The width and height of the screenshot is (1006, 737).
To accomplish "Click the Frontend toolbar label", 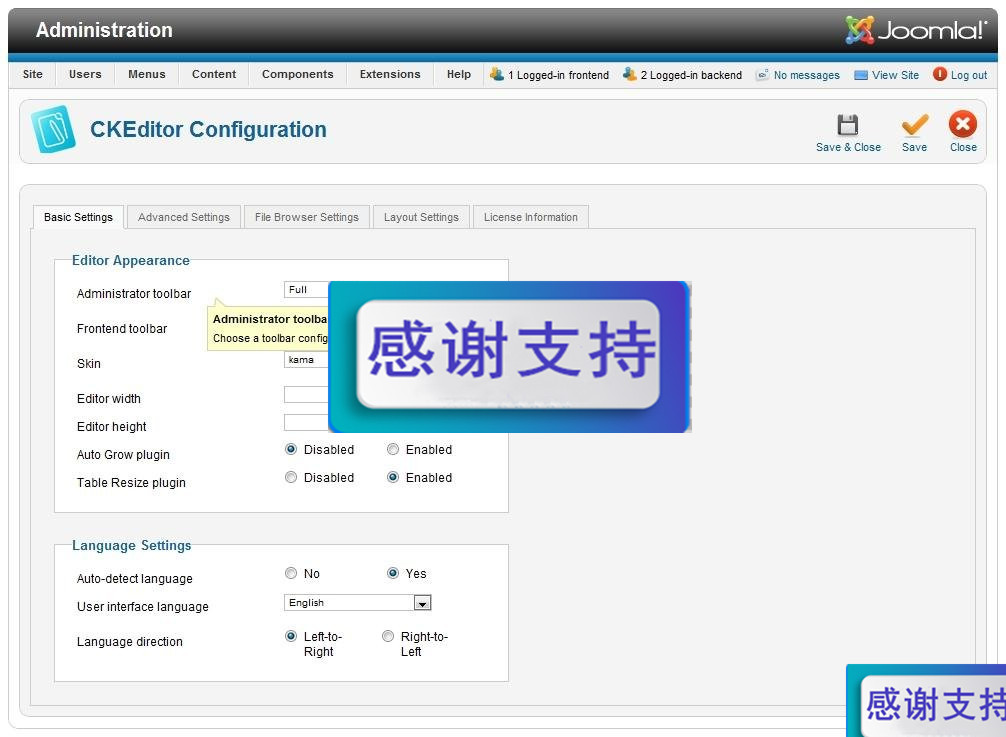I will pyautogui.click(x=122, y=328).
